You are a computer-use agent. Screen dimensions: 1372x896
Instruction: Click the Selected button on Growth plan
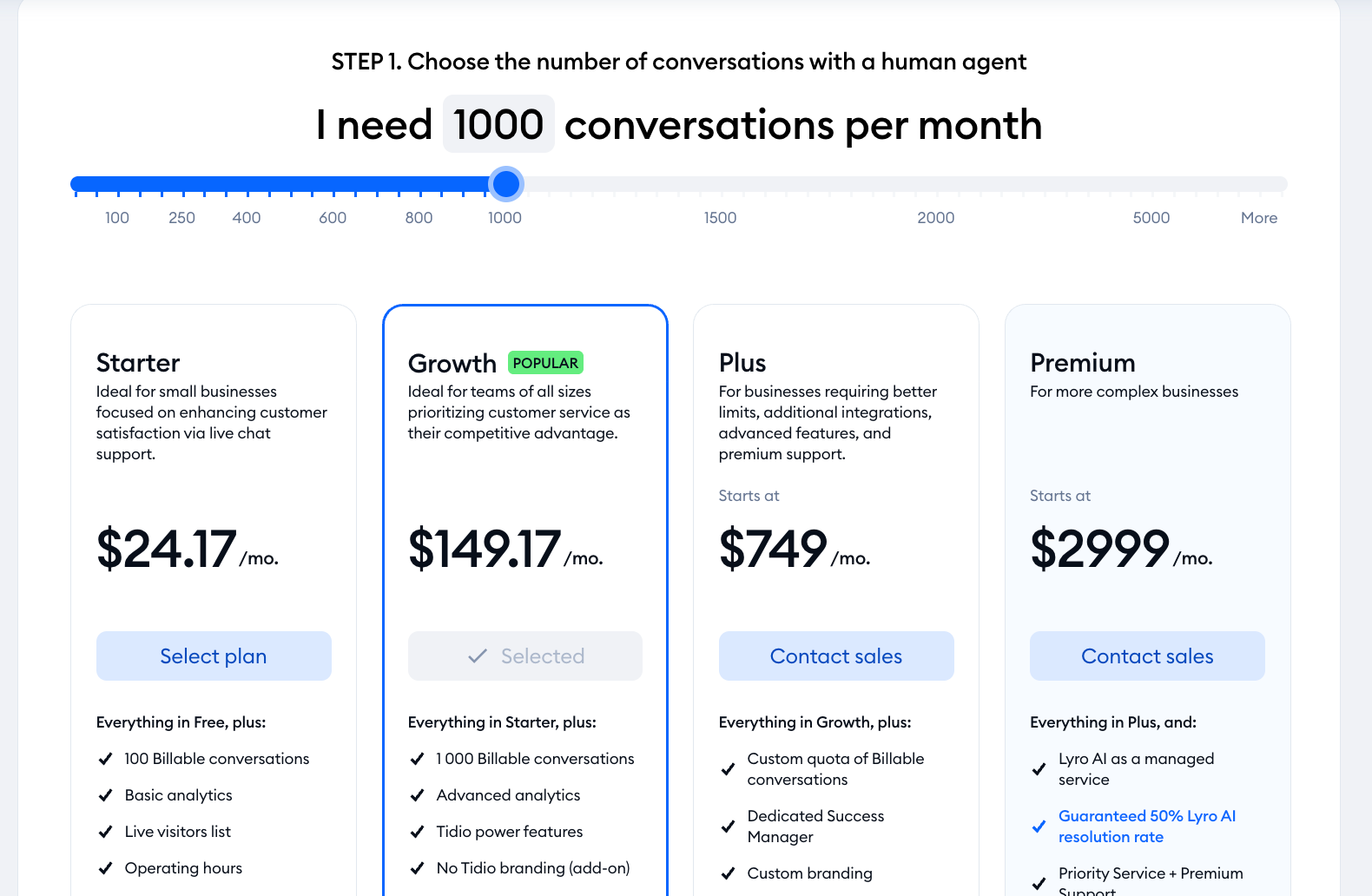(x=525, y=656)
